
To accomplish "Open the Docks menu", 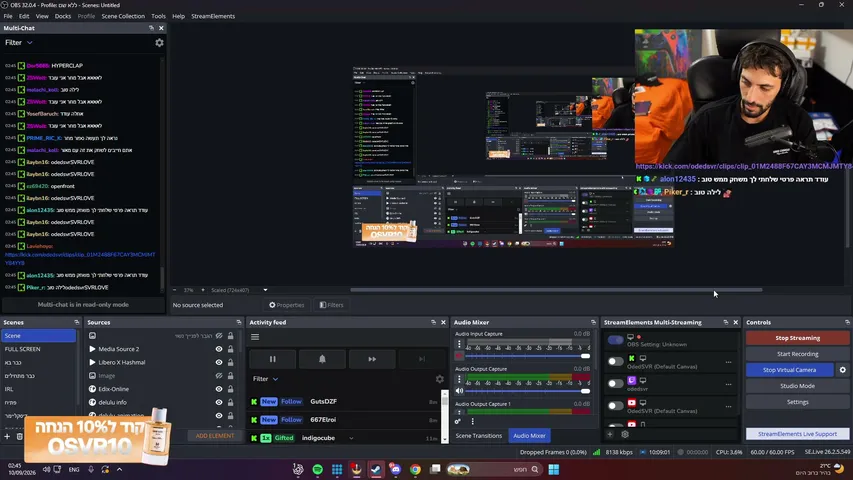I will pos(63,16).
